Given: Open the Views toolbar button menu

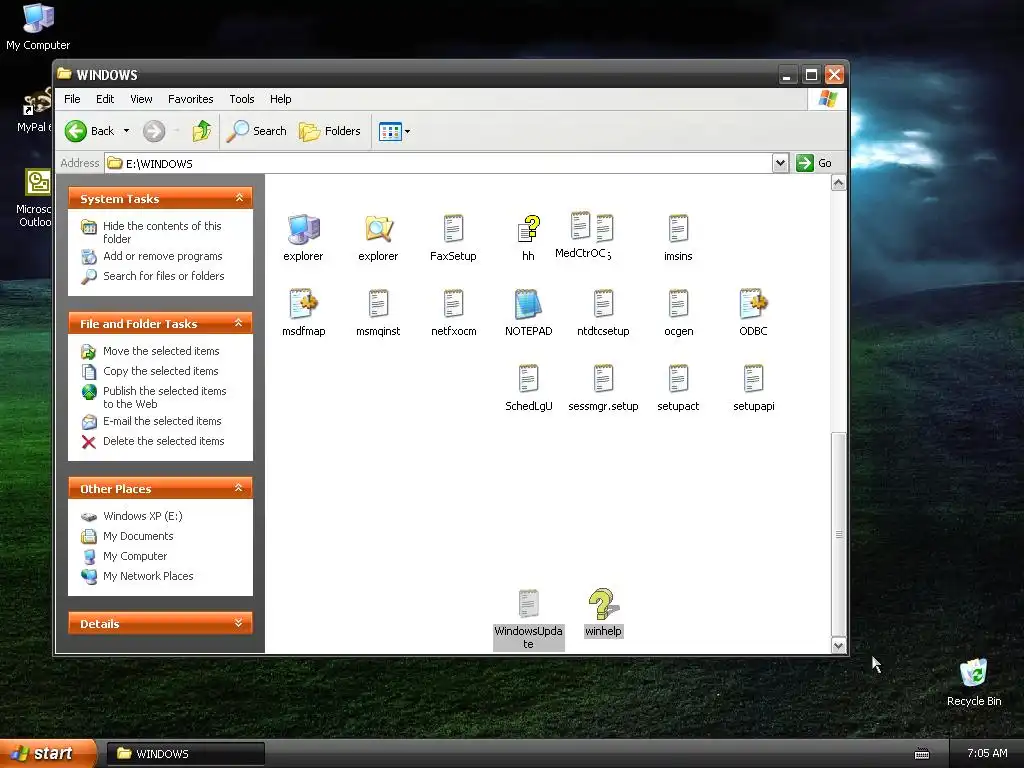Looking at the screenshot, I should tap(394, 131).
